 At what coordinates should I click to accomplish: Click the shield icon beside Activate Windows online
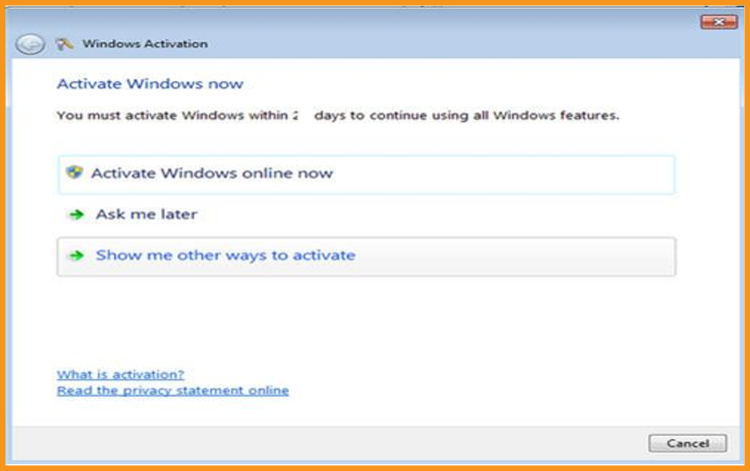[x=75, y=172]
